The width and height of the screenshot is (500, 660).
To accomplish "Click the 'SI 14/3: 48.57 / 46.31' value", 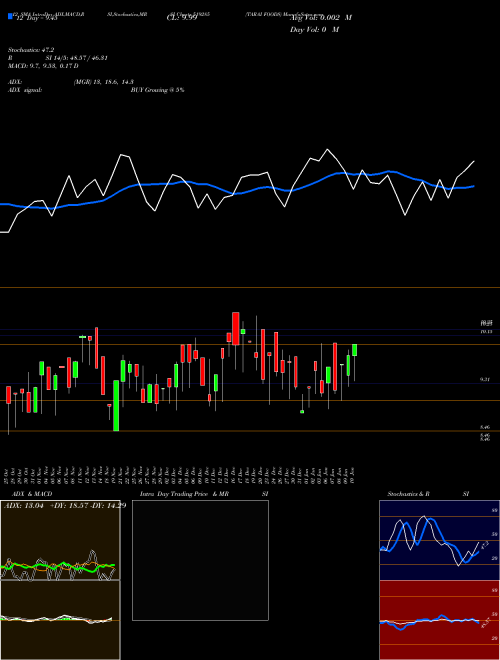I will (76, 58).
